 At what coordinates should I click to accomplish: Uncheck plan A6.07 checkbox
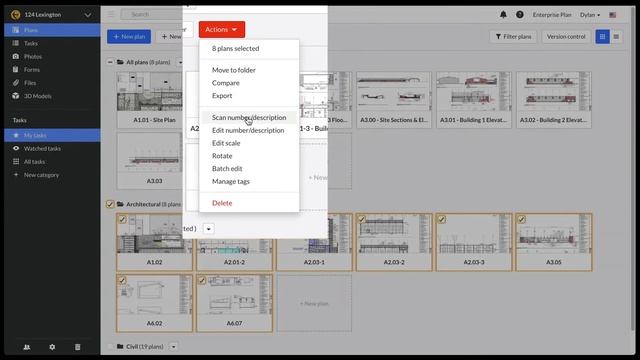coord(202,280)
